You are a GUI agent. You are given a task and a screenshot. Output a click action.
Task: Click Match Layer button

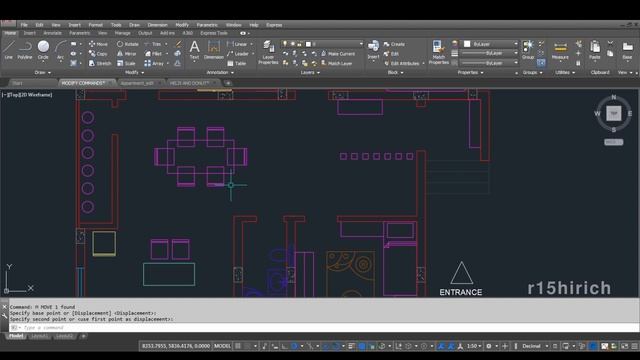click(x=337, y=63)
